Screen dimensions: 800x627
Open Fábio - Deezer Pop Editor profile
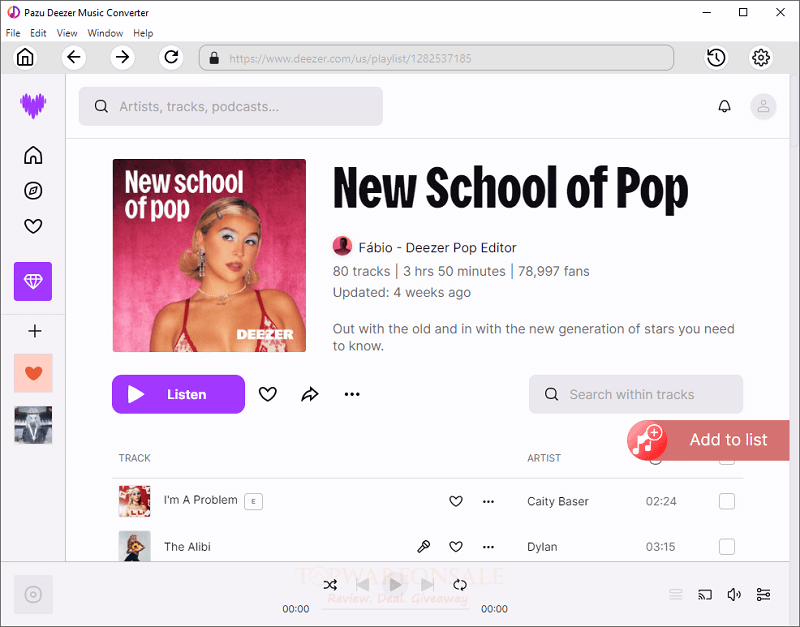click(x=437, y=247)
